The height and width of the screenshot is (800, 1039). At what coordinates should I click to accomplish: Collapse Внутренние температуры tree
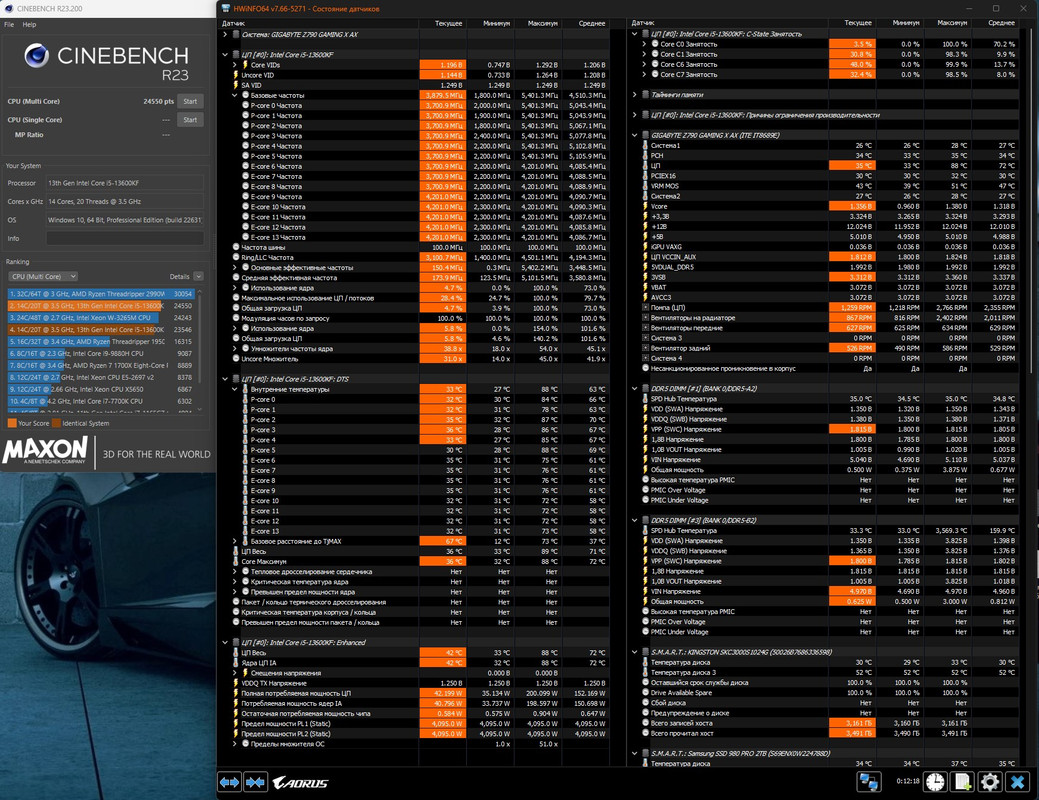[x=235, y=390]
